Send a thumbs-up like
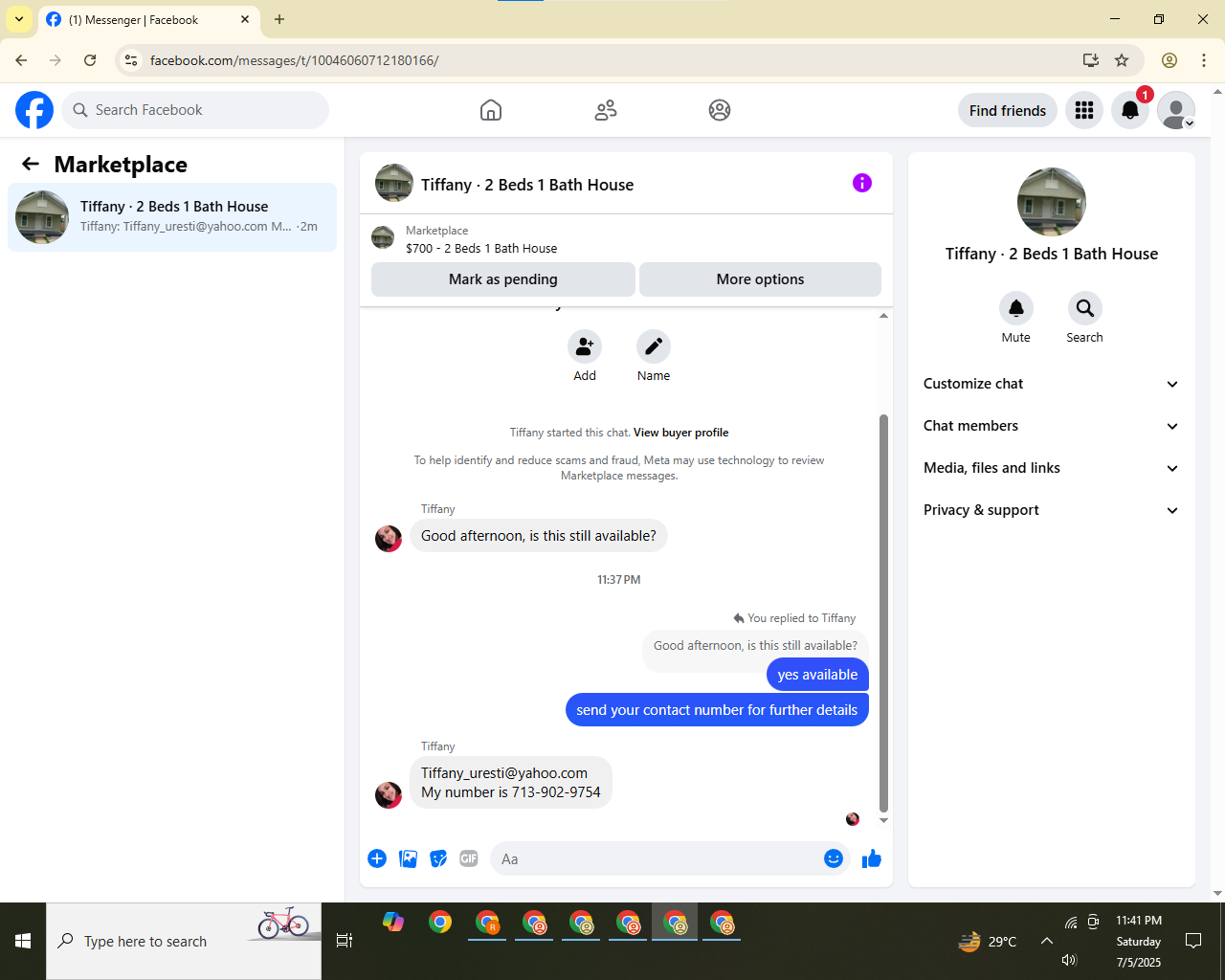This screenshot has width=1225, height=980. click(872, 858)
